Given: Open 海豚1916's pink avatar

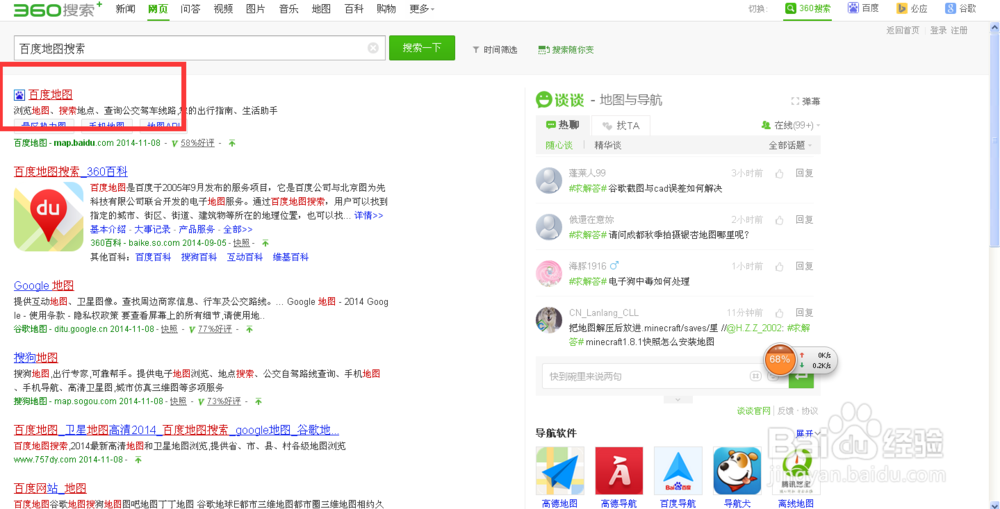Looking at the screenshot, I should click(548, 273).
